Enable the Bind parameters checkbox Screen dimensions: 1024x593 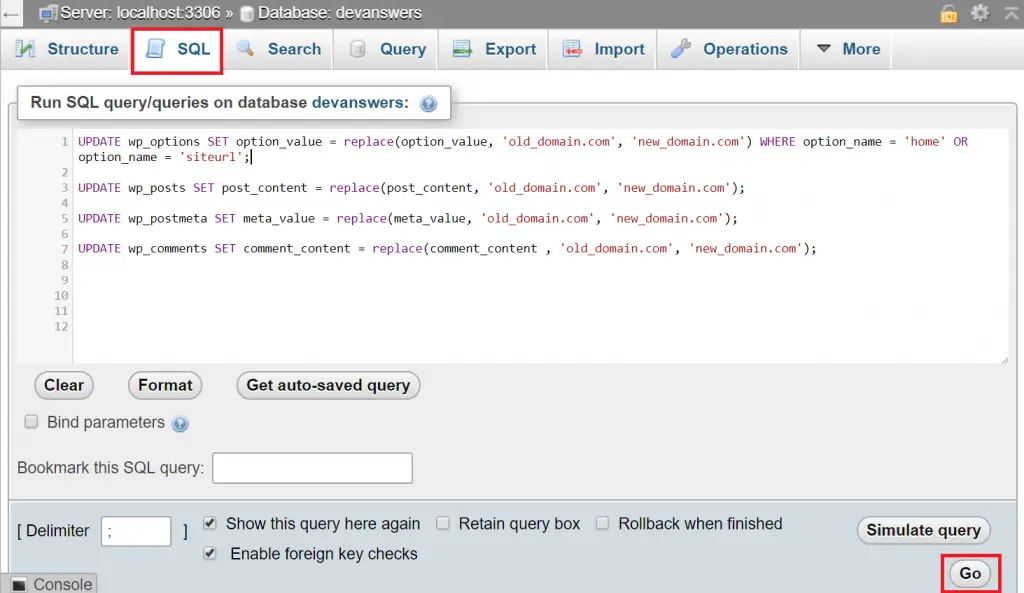tap(31, 422)
